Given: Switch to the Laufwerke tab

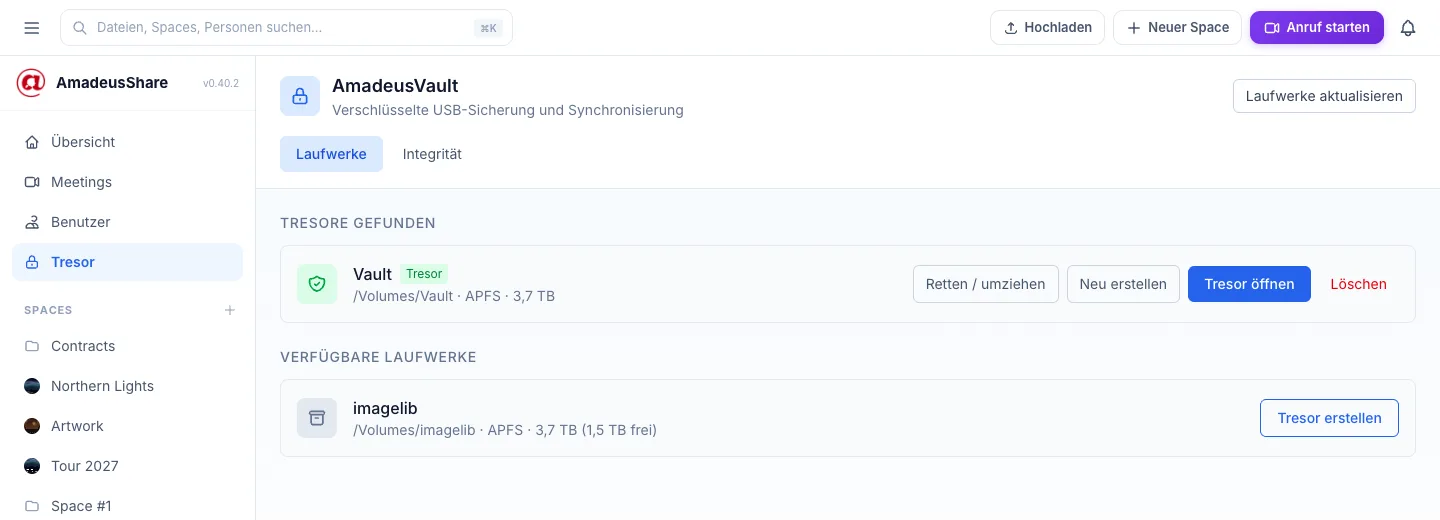Looking at the screenshot, I should point(331,154).
